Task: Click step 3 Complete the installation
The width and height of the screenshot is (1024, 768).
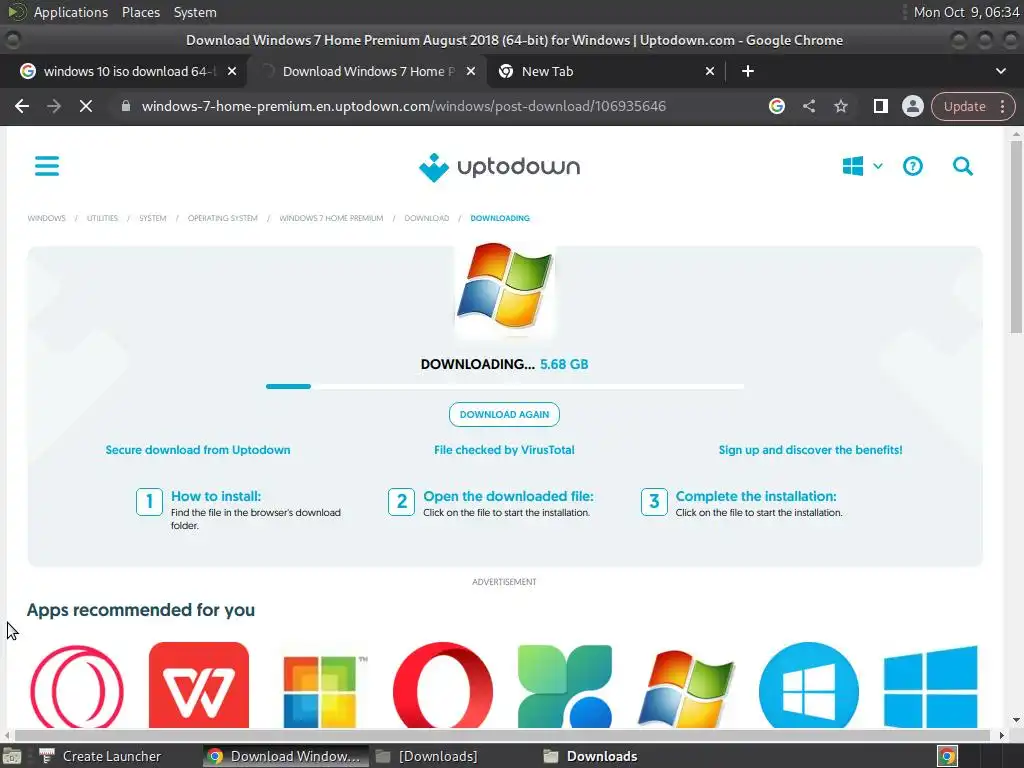Action: tap(742, 504)
